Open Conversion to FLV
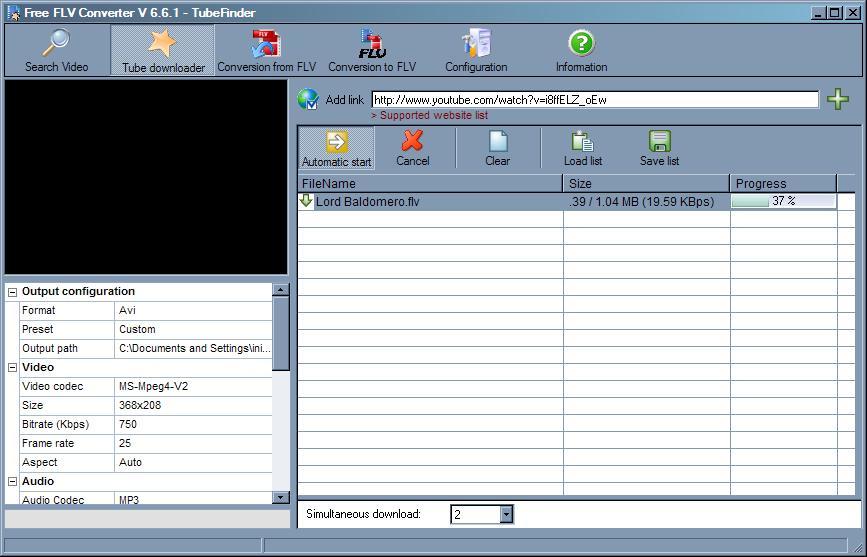The image size is (867, 557). (372, 50)
